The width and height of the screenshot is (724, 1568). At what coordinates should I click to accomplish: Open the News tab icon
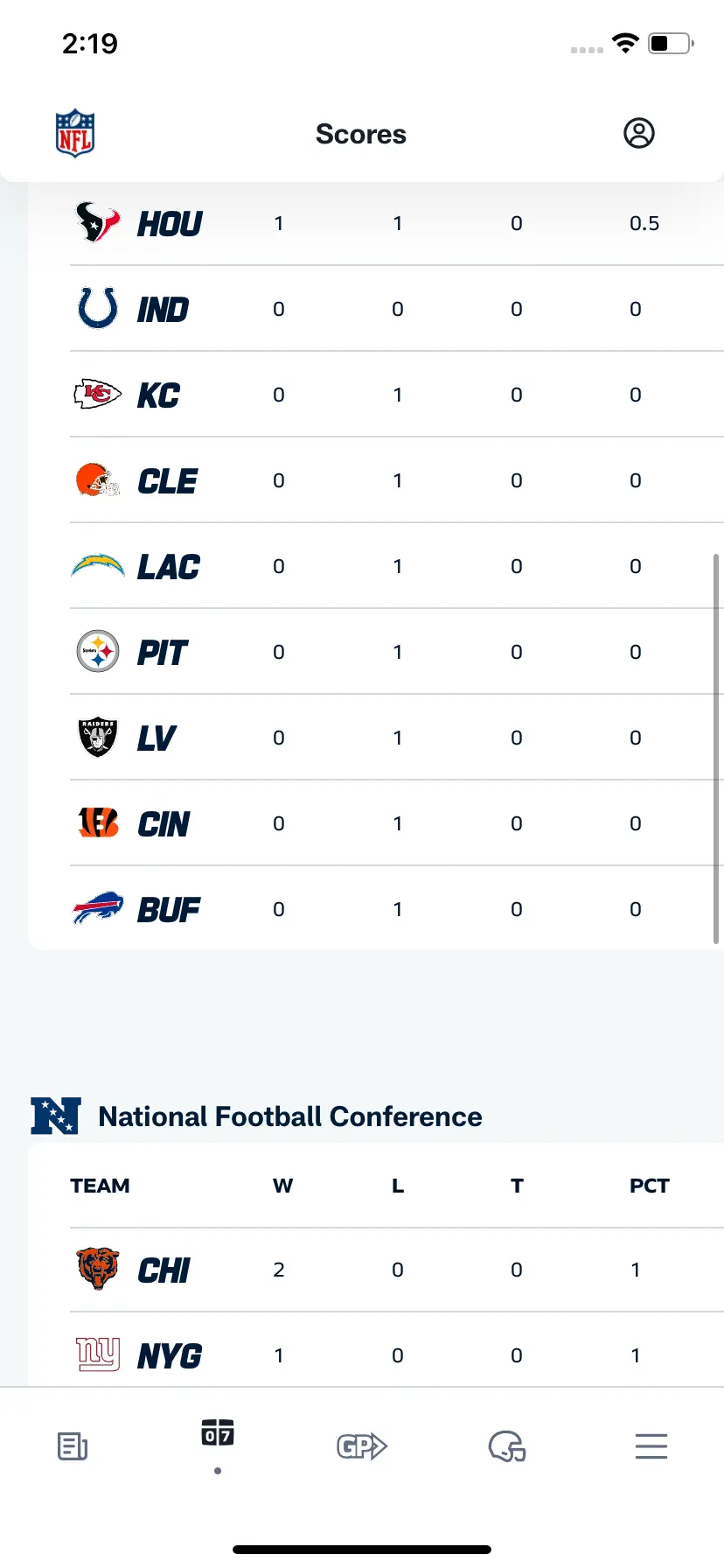(x=73, y=1446)
